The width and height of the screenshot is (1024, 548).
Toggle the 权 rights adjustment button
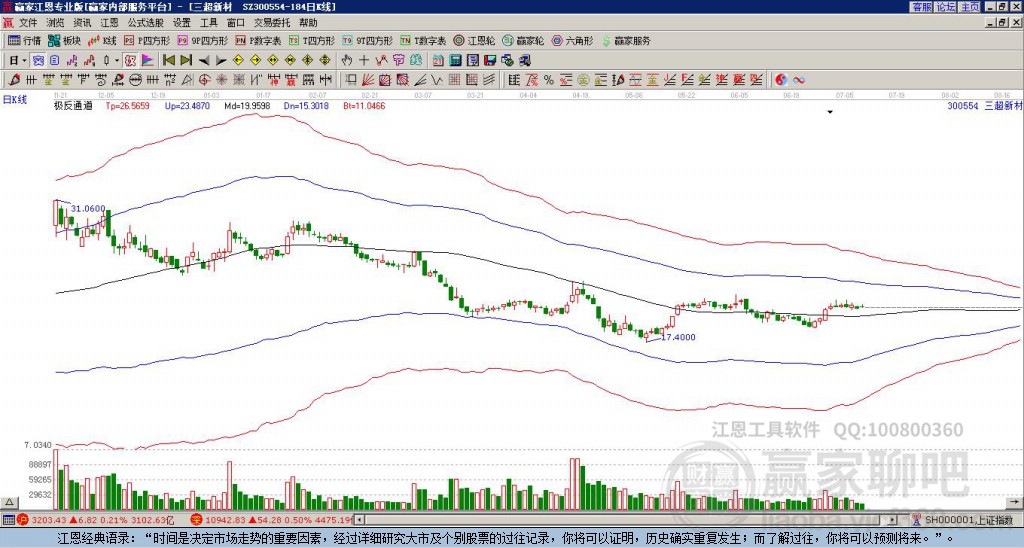[x=130, y=61]
